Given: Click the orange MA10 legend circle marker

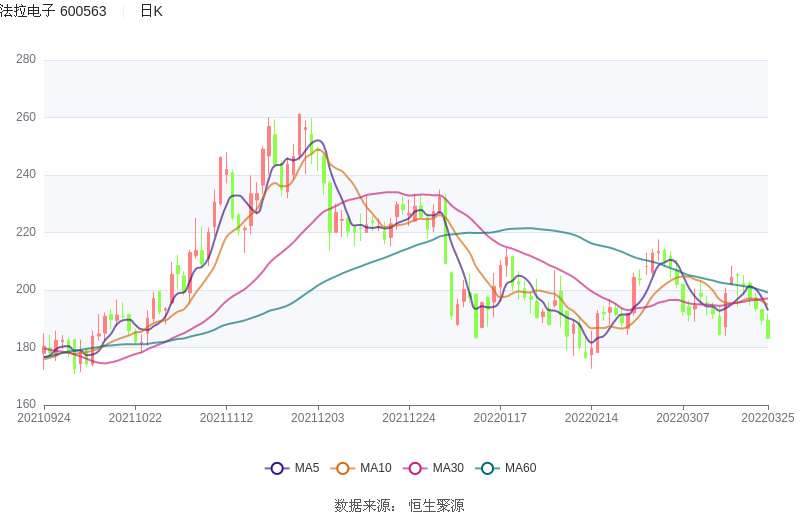Looking at the screenshot, I should point(343,468).
